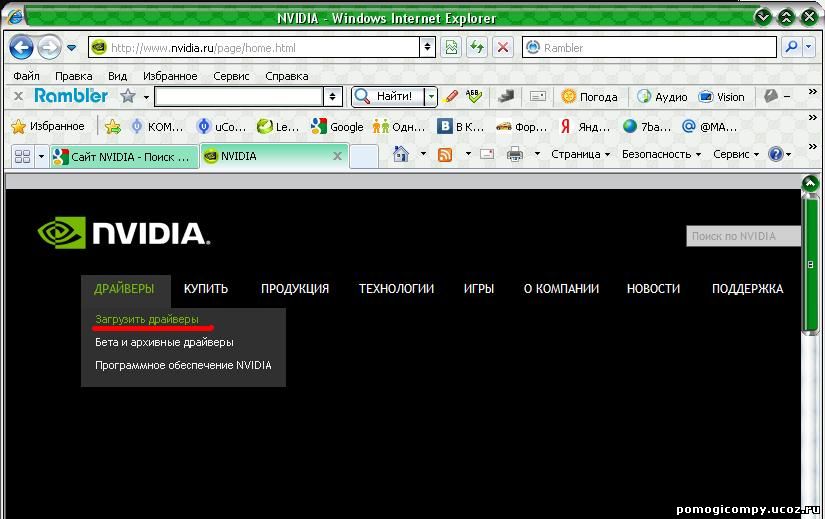Expand the address bar history dropdown
Viewport: 825px width, 519px height.
coord(427,47)
